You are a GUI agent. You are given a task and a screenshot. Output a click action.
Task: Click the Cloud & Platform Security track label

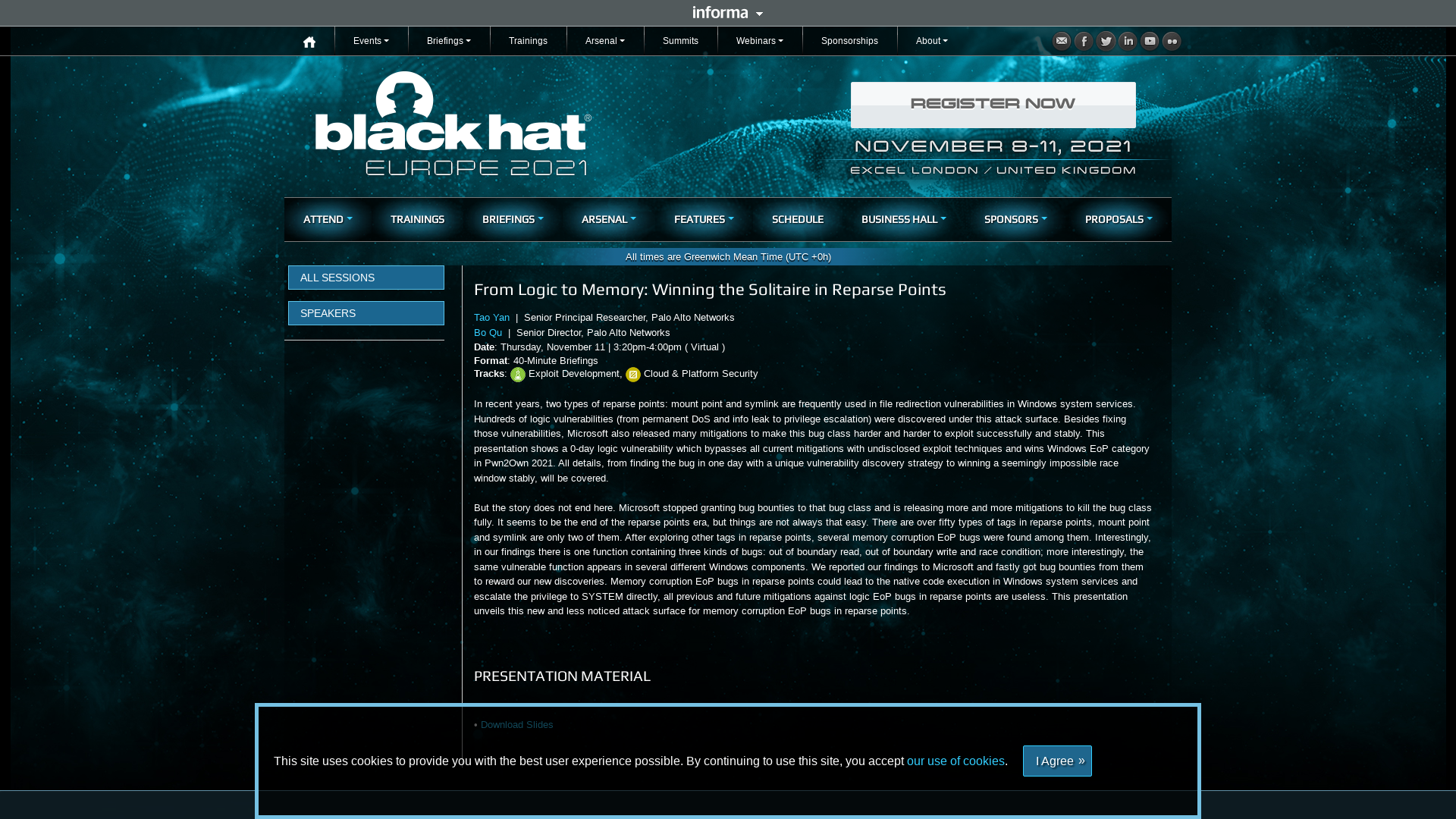(x=701, y=374)
